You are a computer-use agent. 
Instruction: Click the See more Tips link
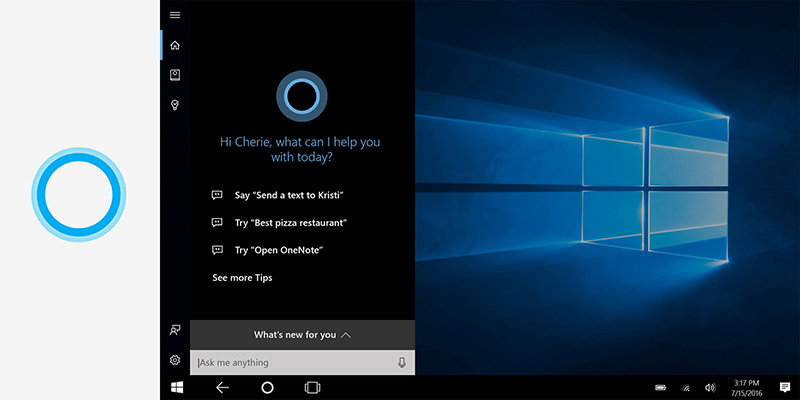tap(242, 278)
